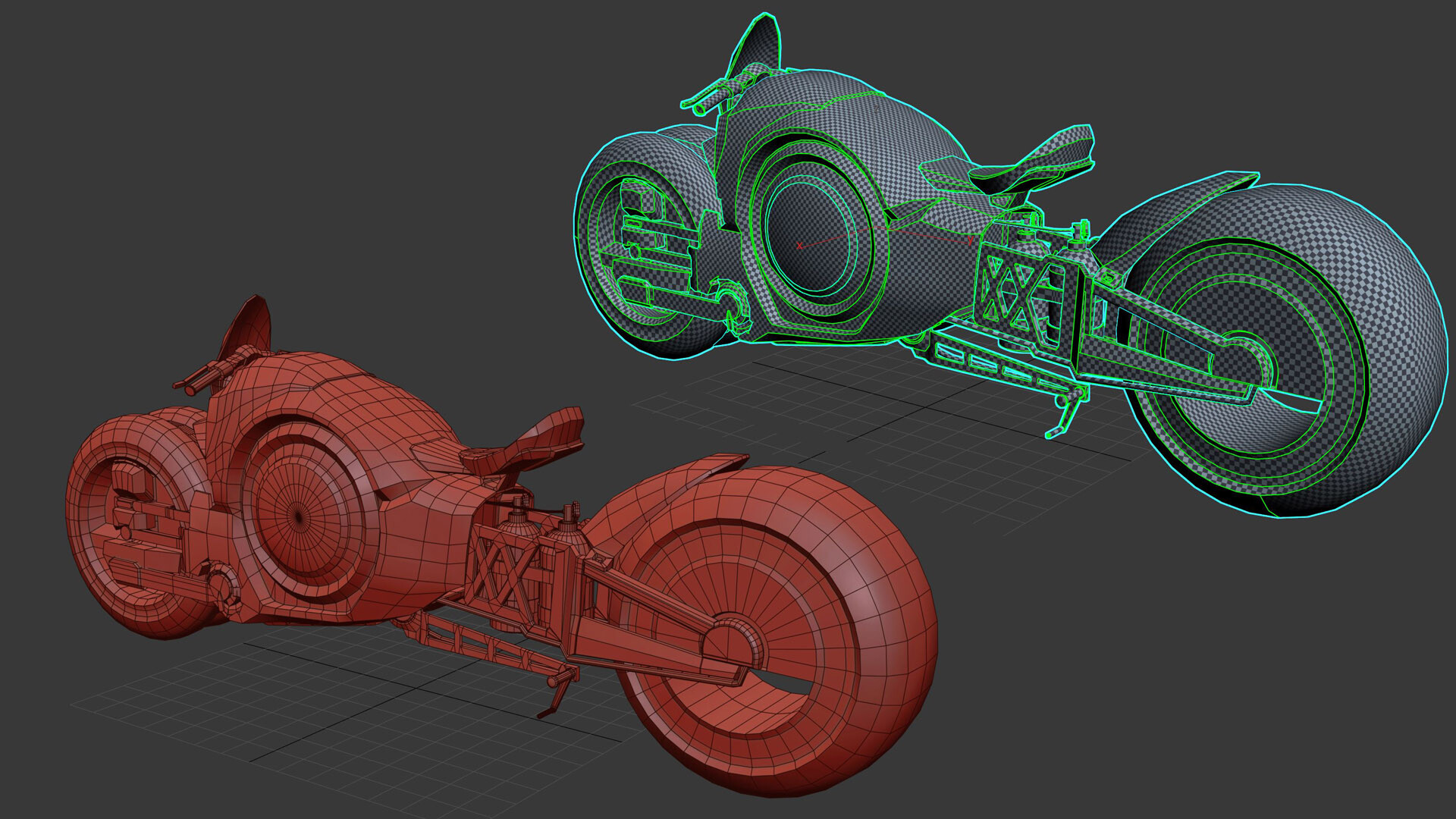The height and width of the screenshot is (819, 1456).
Task: Click the kickstand on the checkered motorcycle
Action: point(1065,413)
